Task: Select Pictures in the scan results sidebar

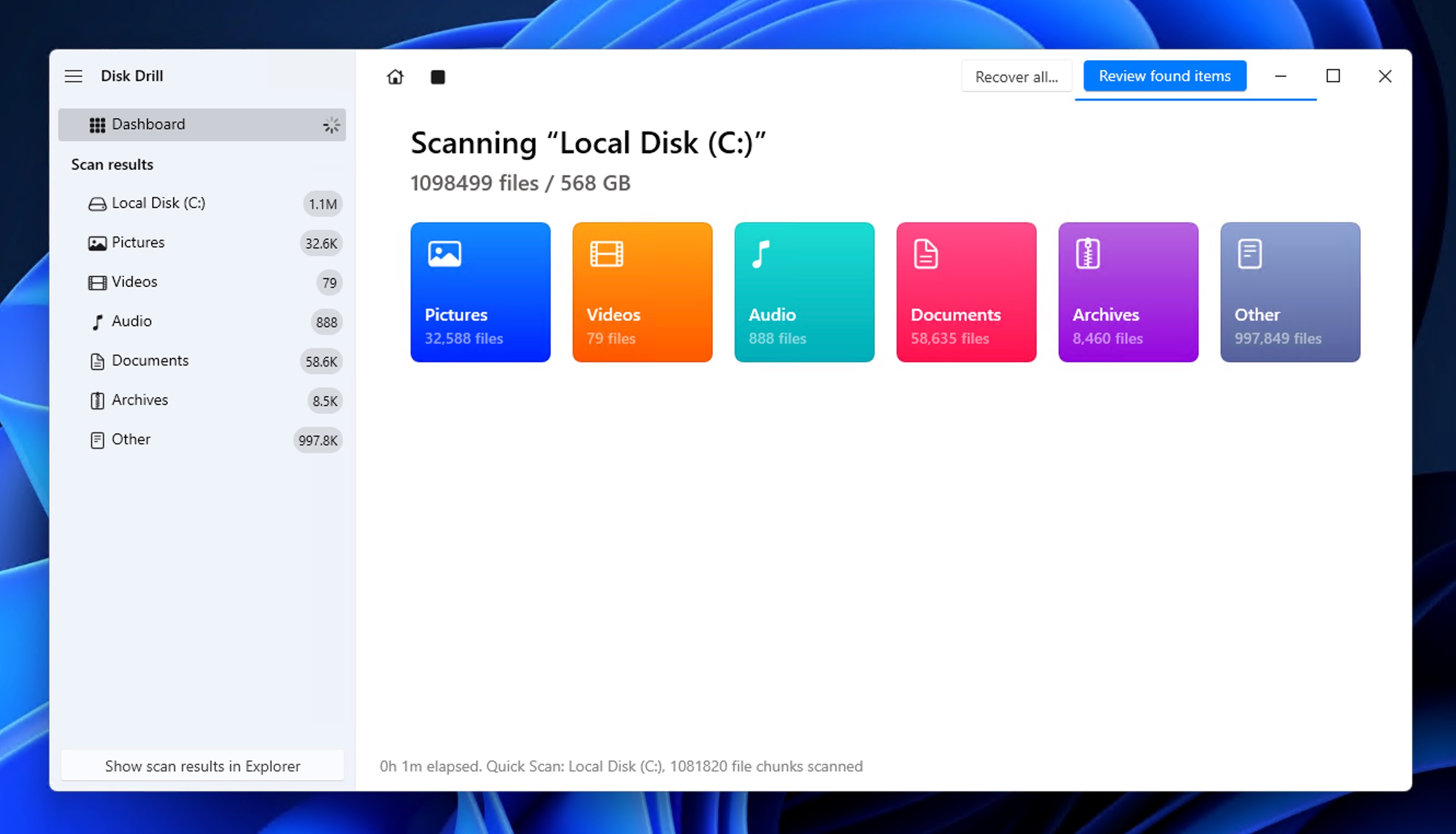Action: coord(137,242)
